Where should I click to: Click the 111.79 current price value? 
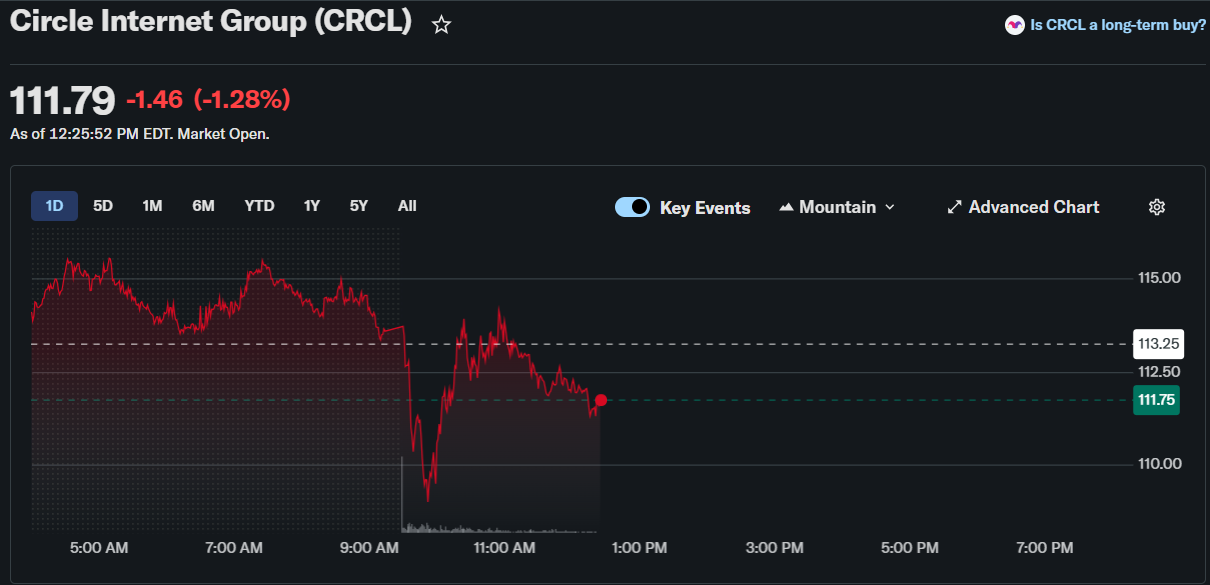(62, 100)
